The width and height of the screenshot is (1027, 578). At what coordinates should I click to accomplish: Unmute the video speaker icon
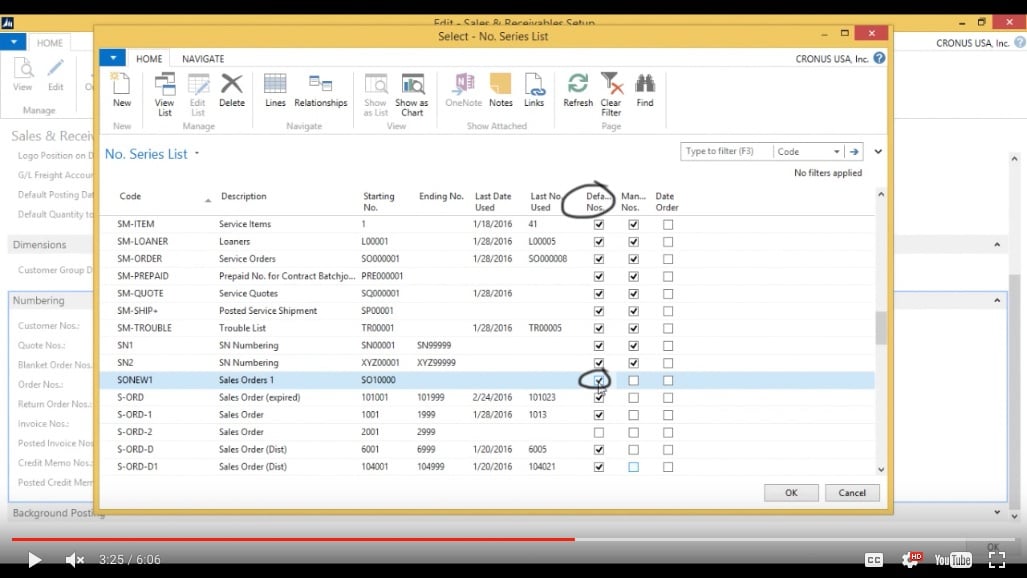(x=75, y=560)
